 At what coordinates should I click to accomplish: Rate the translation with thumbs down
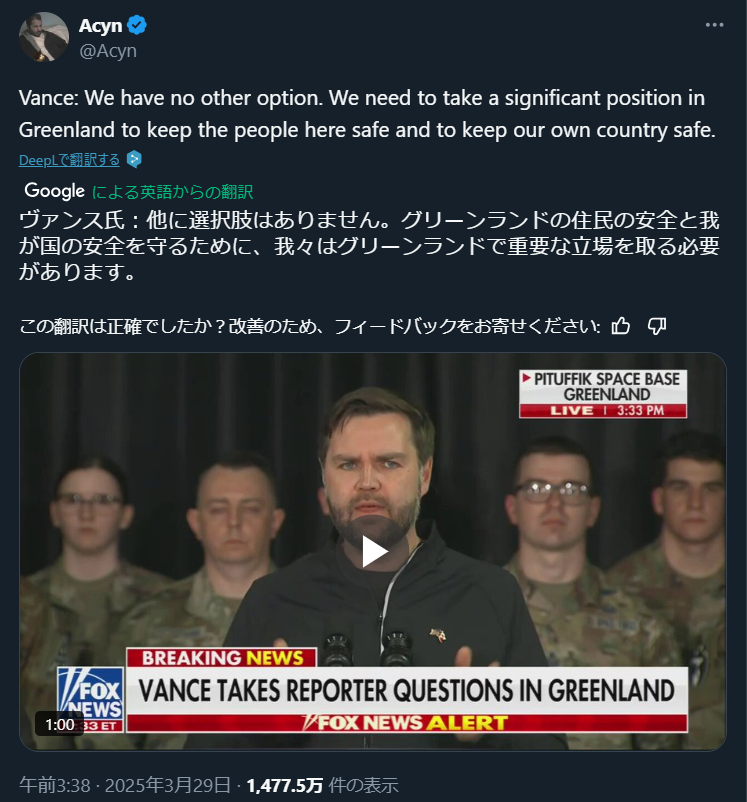(x=656, y=326)
